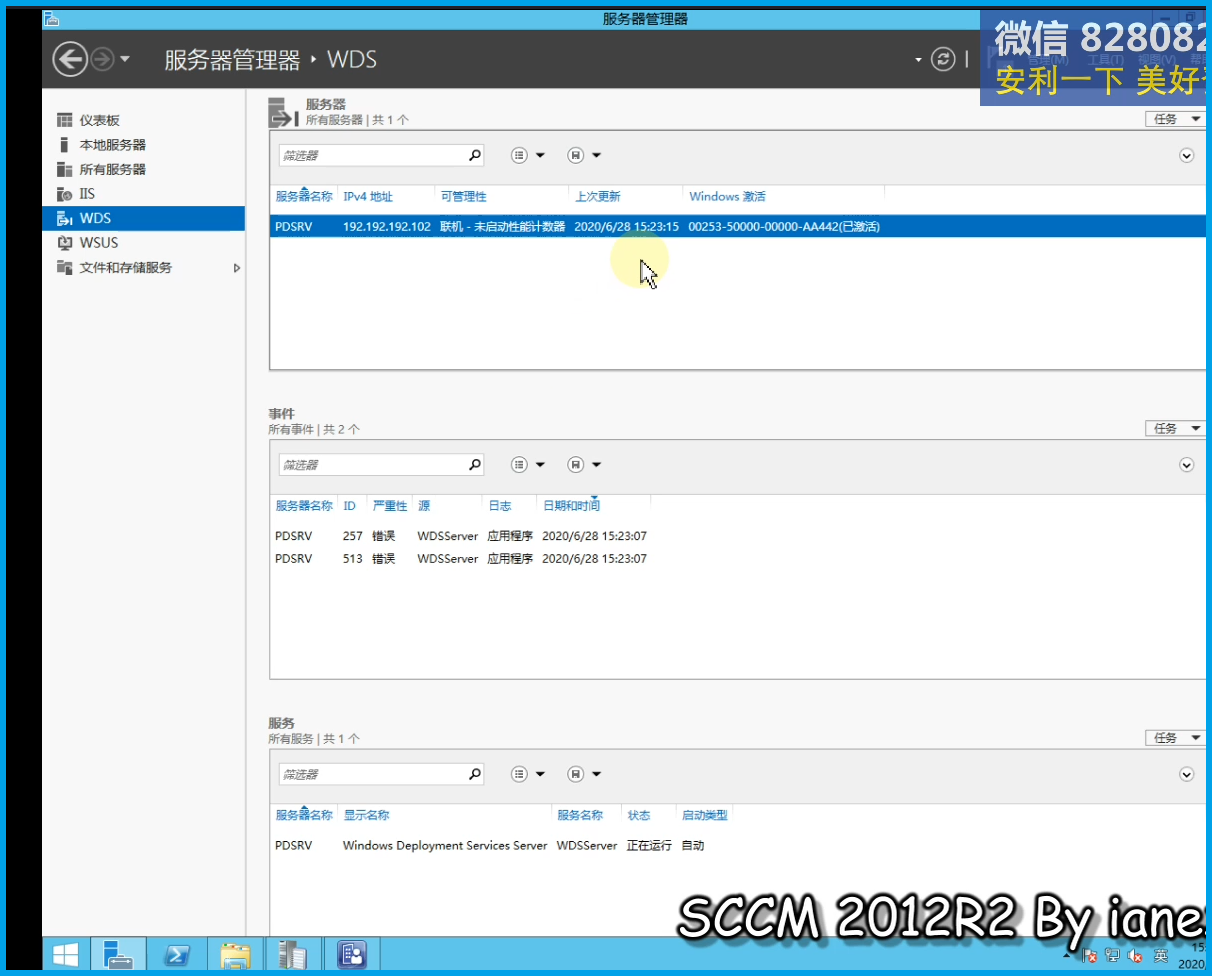The width and height of the screenshot is (1212, 976).
Task: Open saved queries icon in 服务器 section
Action: [x=576, y=156]
